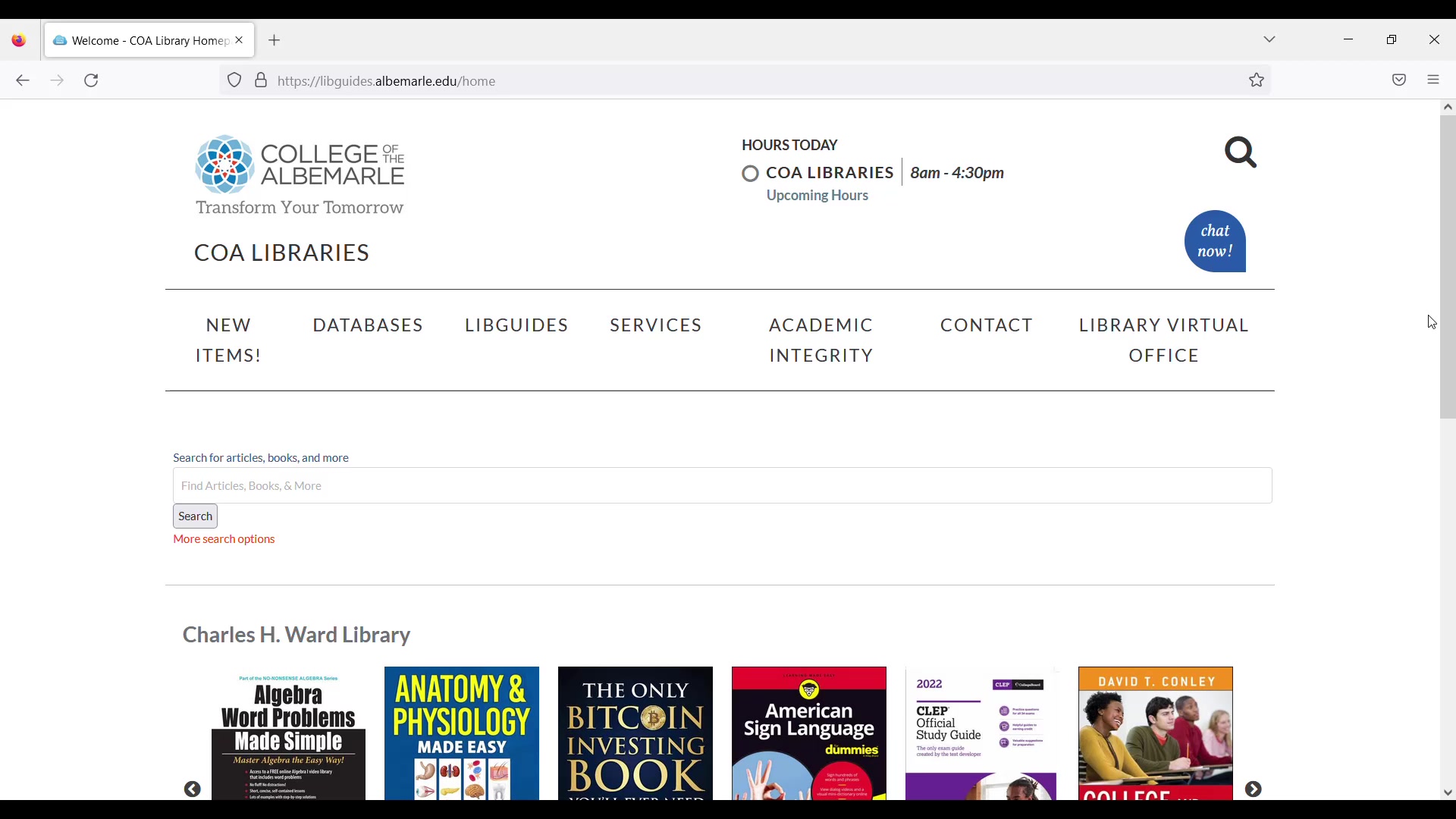The width and height of the screenshot is (1456, 819).
Task: Toggle the COA Libraries hours circle indicator
Action: click(x=751, y=174)
